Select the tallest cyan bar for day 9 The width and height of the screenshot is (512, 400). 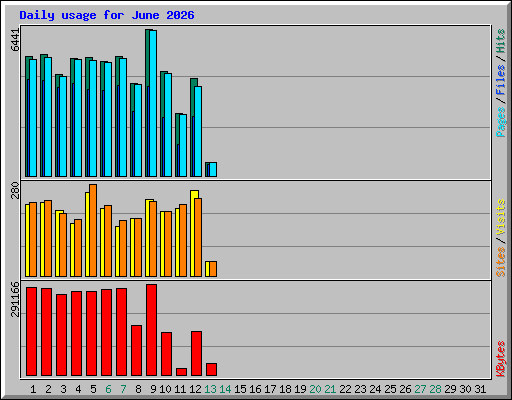click(153, 103)
